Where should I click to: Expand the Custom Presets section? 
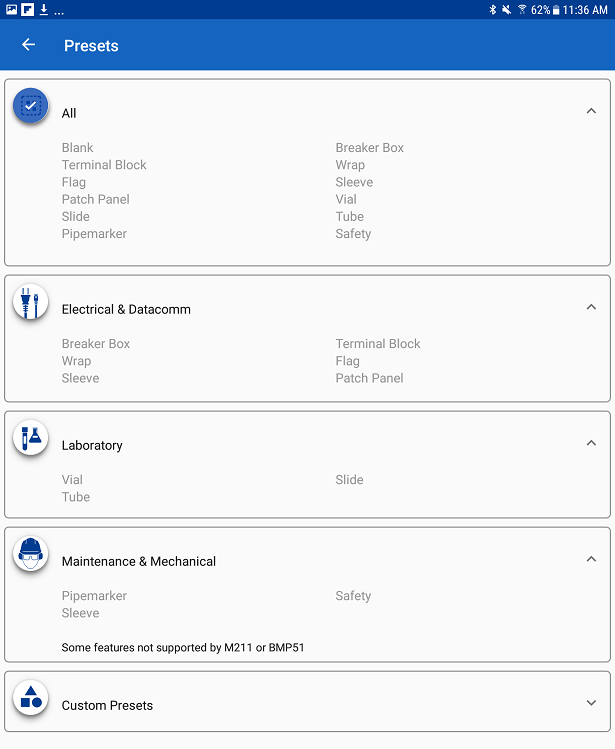pyautogui.click(x=591, y=704)
